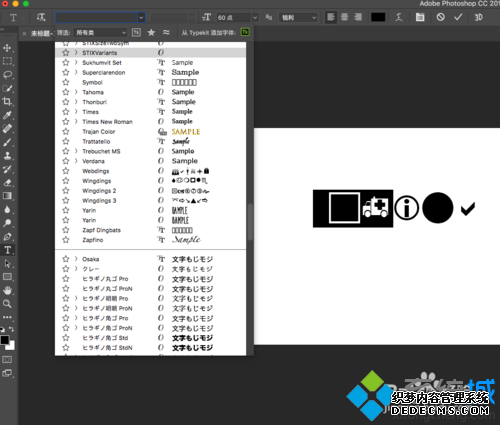Select the Horizontal Type tool

[x=7, y=250]
